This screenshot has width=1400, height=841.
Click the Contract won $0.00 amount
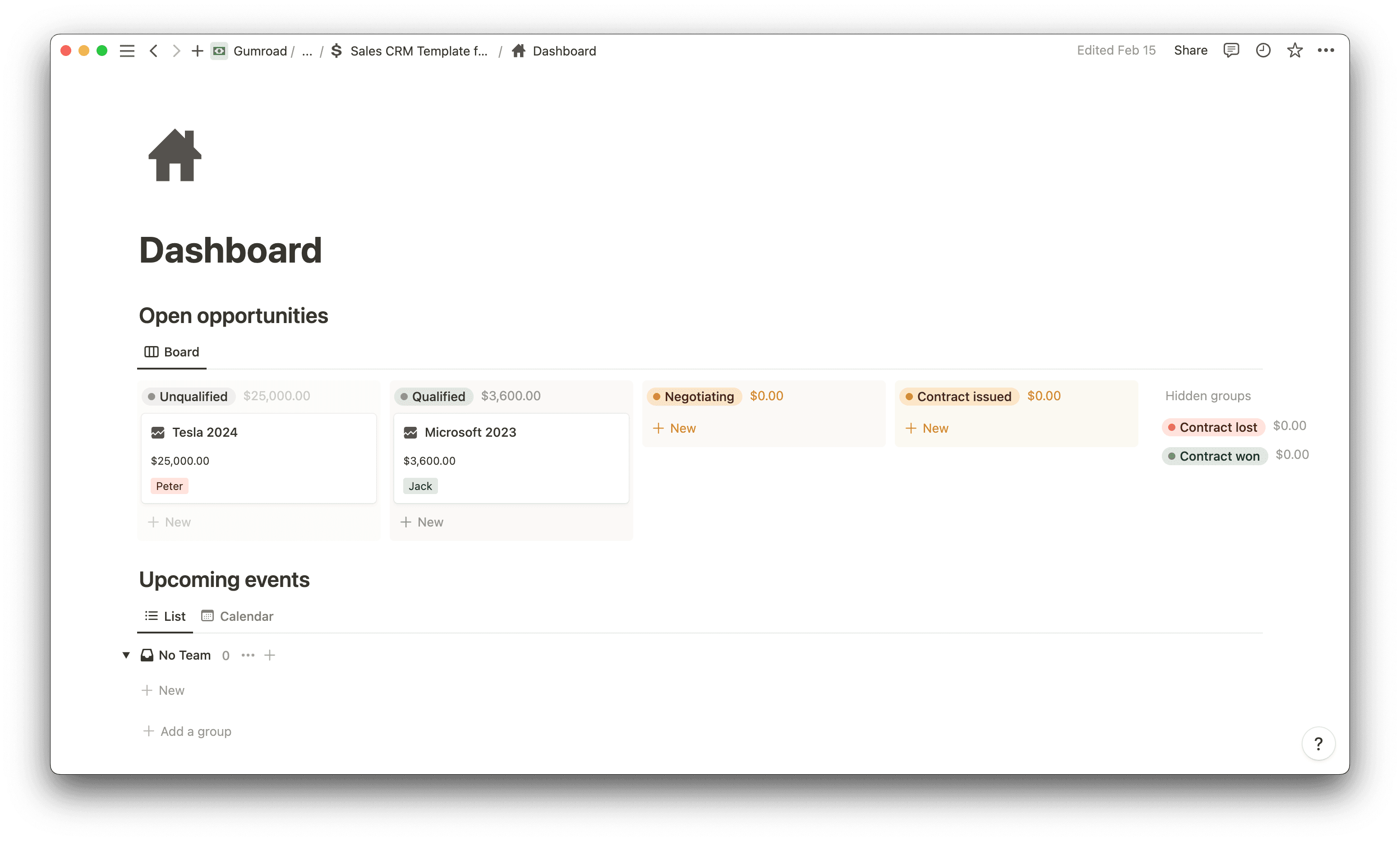(1292, 454)
